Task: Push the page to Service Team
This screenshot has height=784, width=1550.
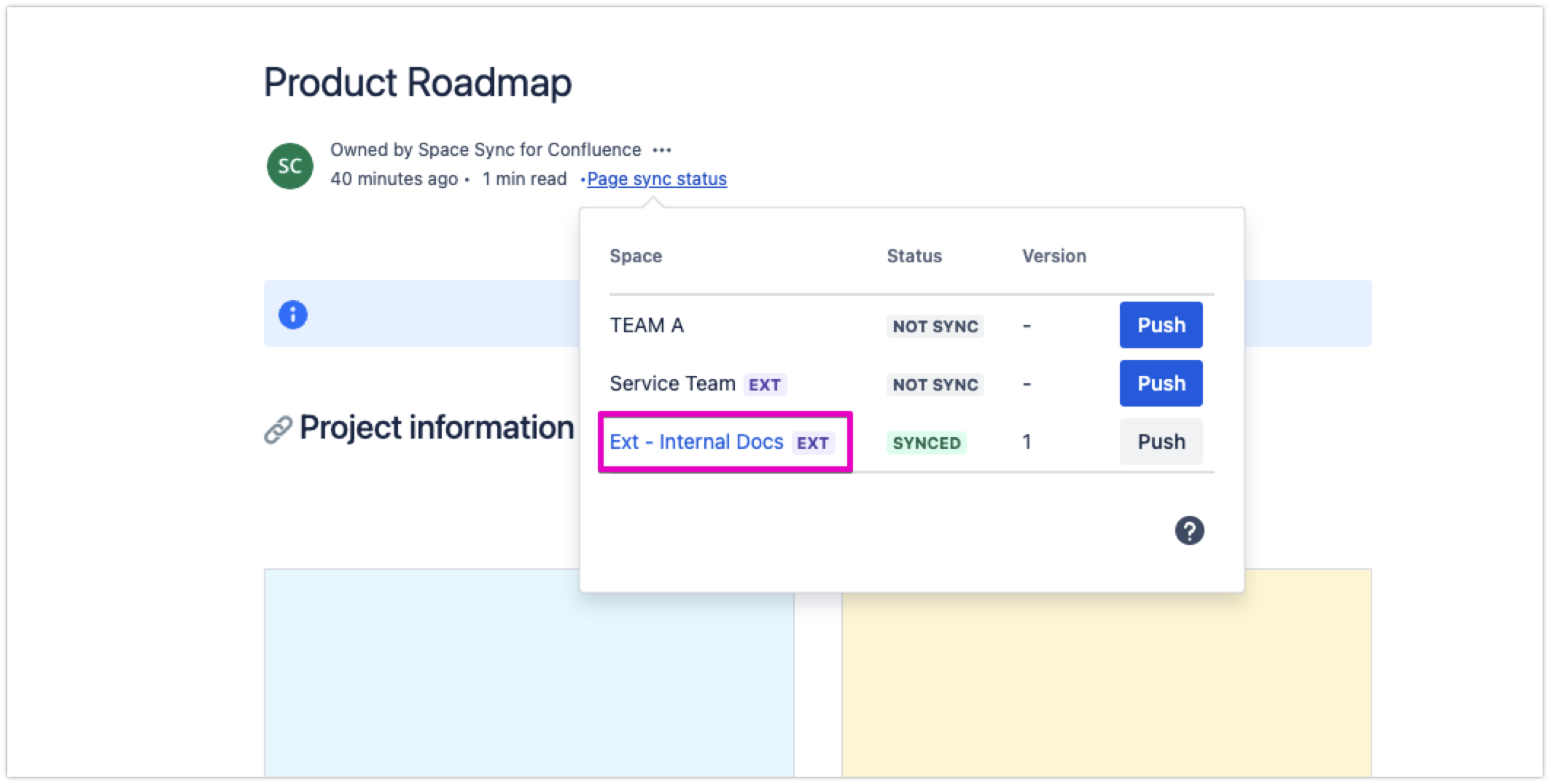Action: (1161, 383)
